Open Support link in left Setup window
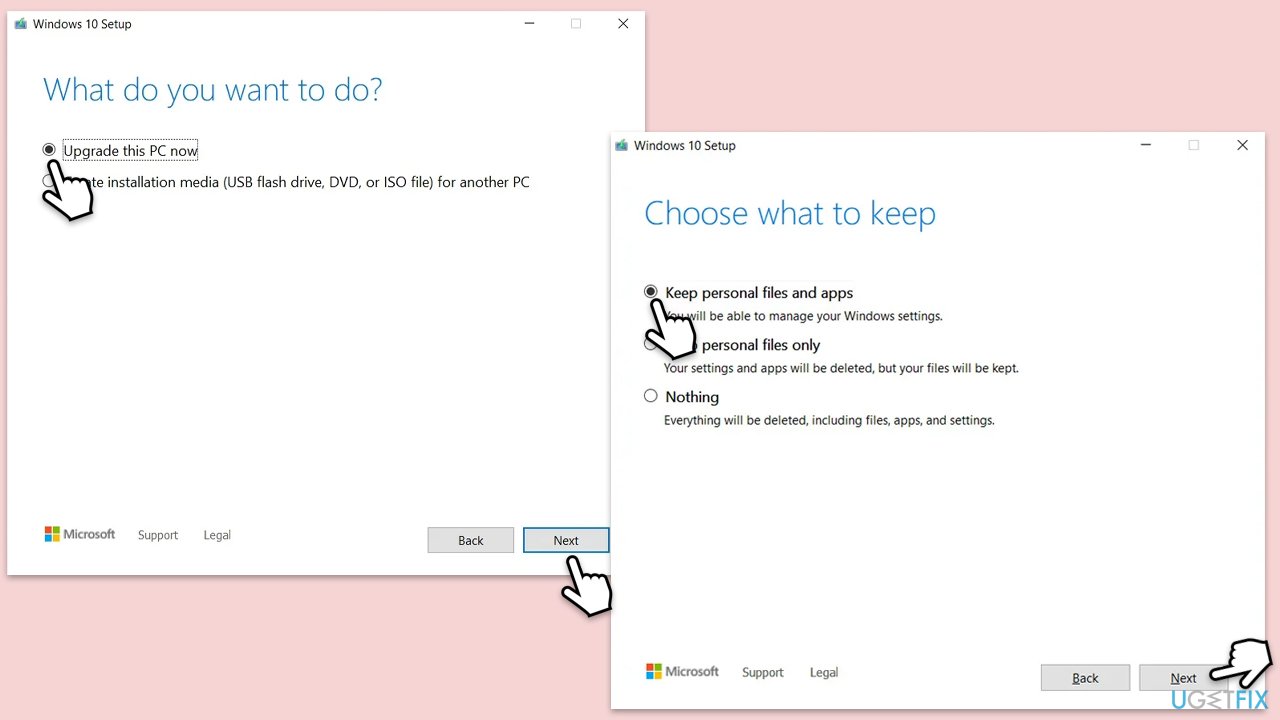 [158, 535]
